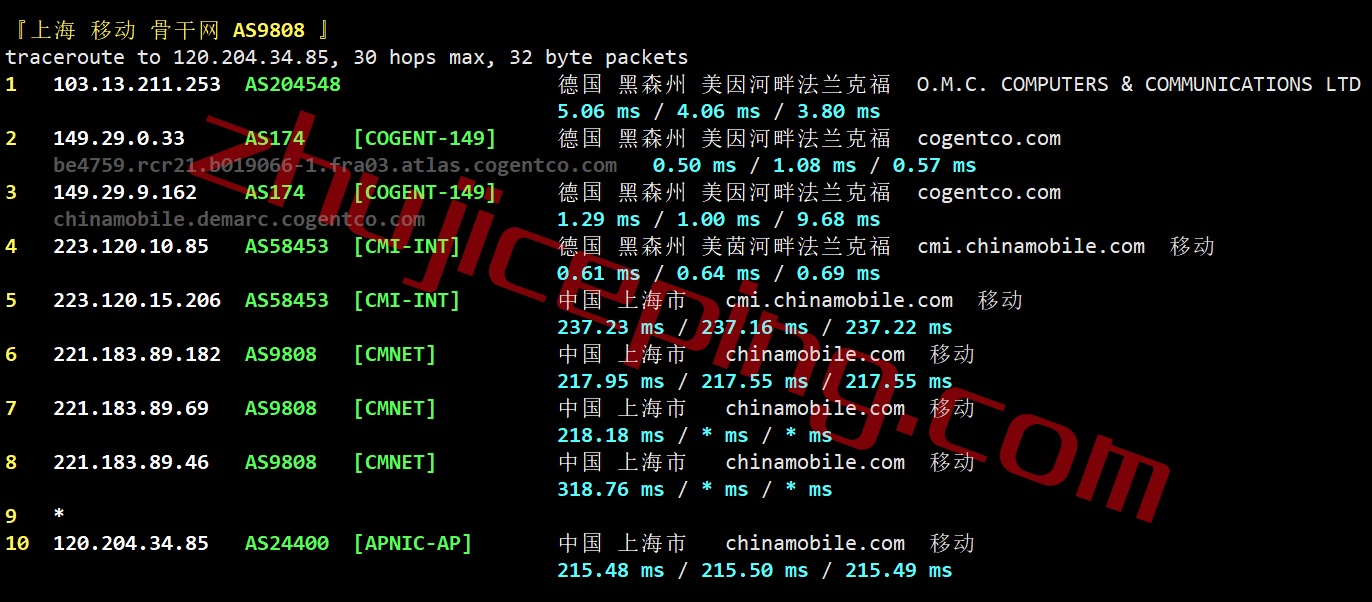Select the [APNIC-AP] tag on hop 10
Image resolution: width=1372 pixels, height=602 pixels.
[x=413, y=543]
